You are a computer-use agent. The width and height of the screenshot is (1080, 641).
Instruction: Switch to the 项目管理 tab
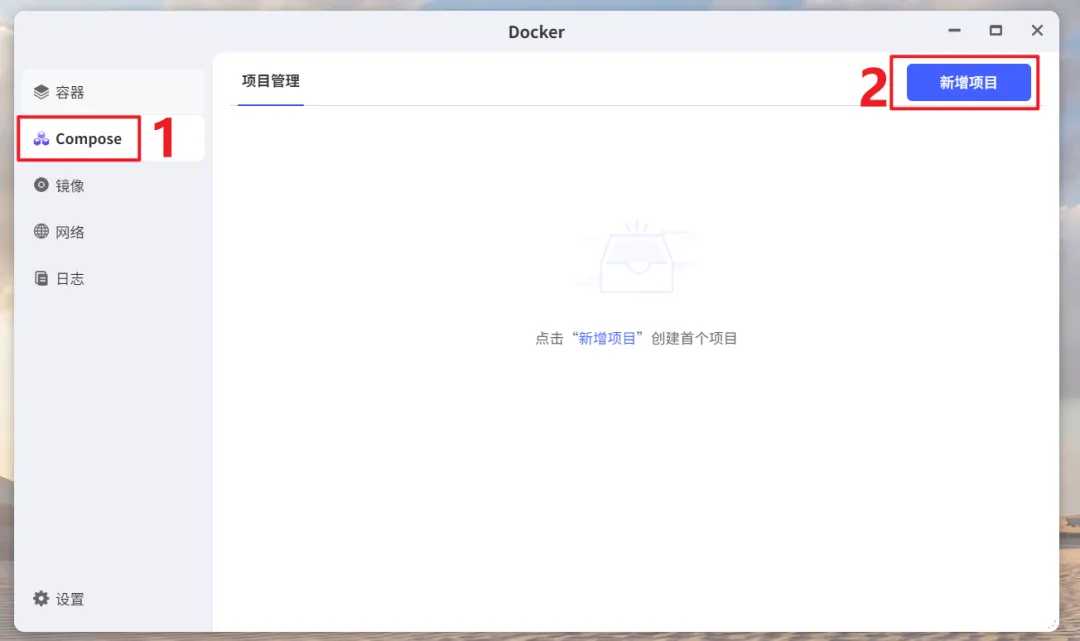(x=271, y=81)
